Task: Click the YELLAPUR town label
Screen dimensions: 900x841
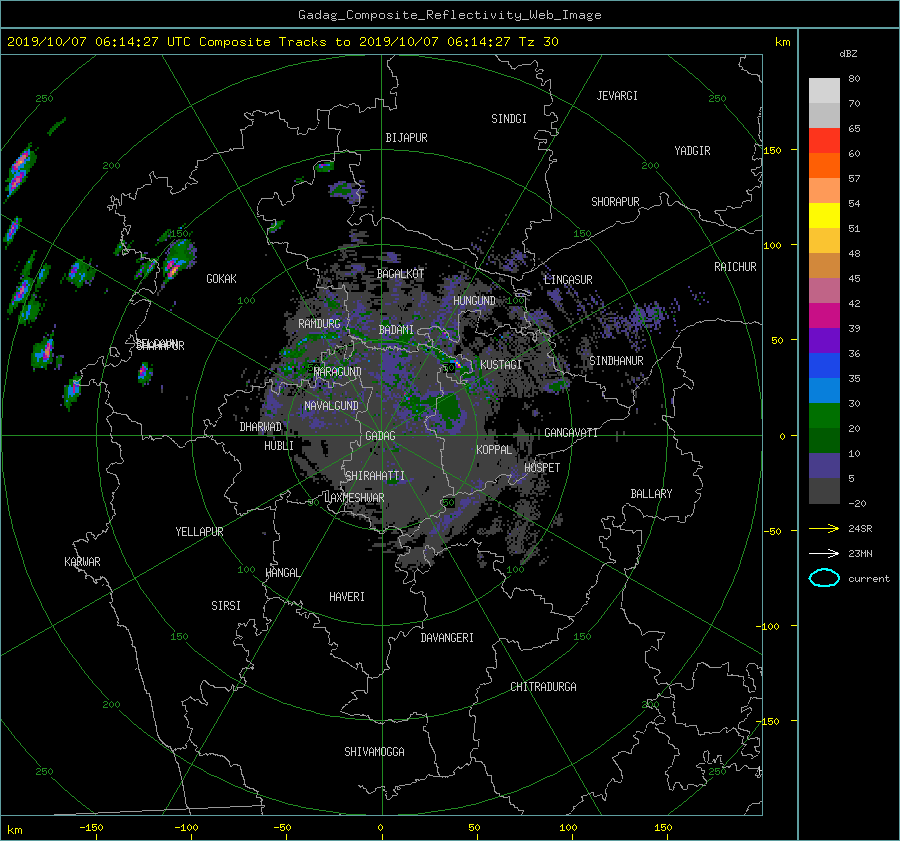Action: 199,532
